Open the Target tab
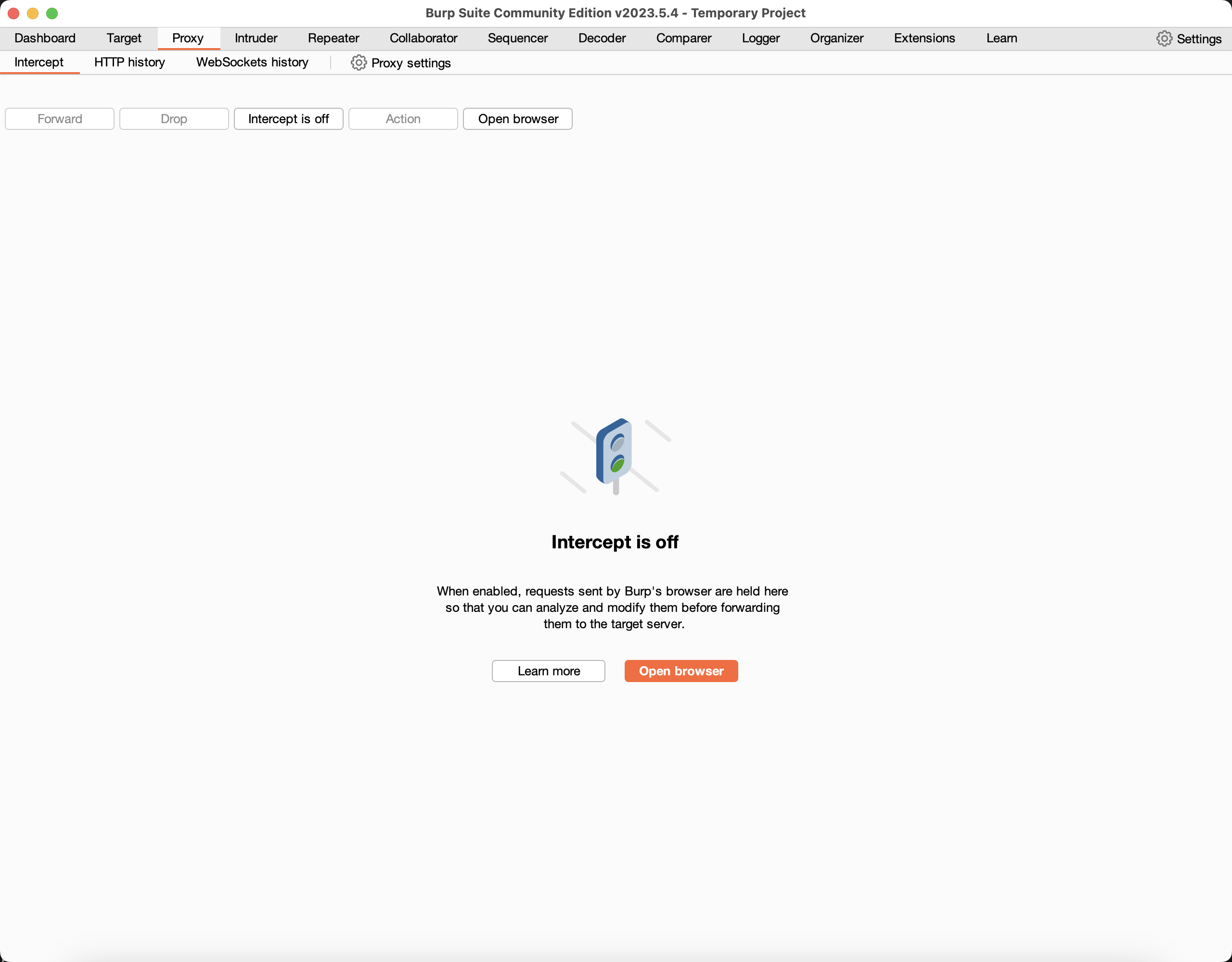Screen dimensions: 1232x962 coord(124,38)
